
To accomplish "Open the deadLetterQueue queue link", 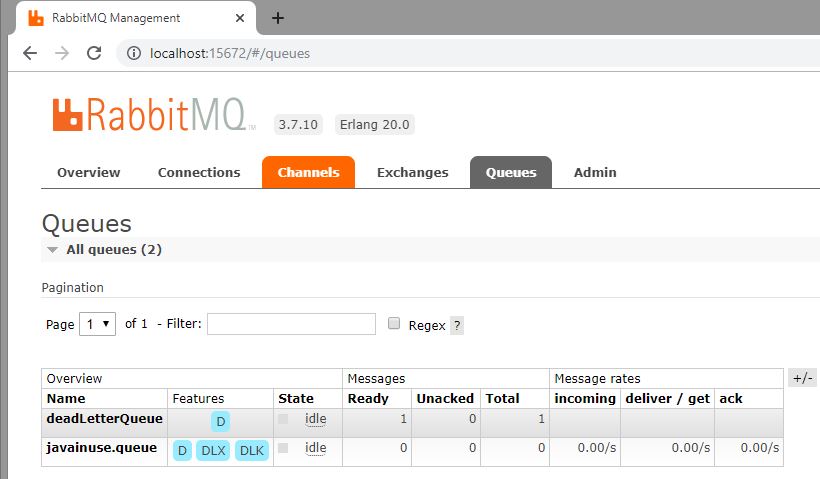I will click(x=104, y=418).
